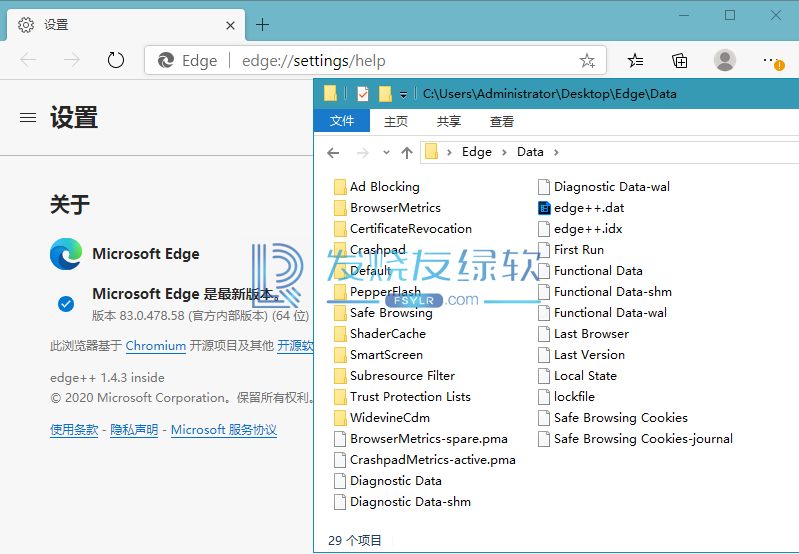Go up one folder level in Explorer
799x554 pixels.
pyautogui.click(x=407, y=152)
